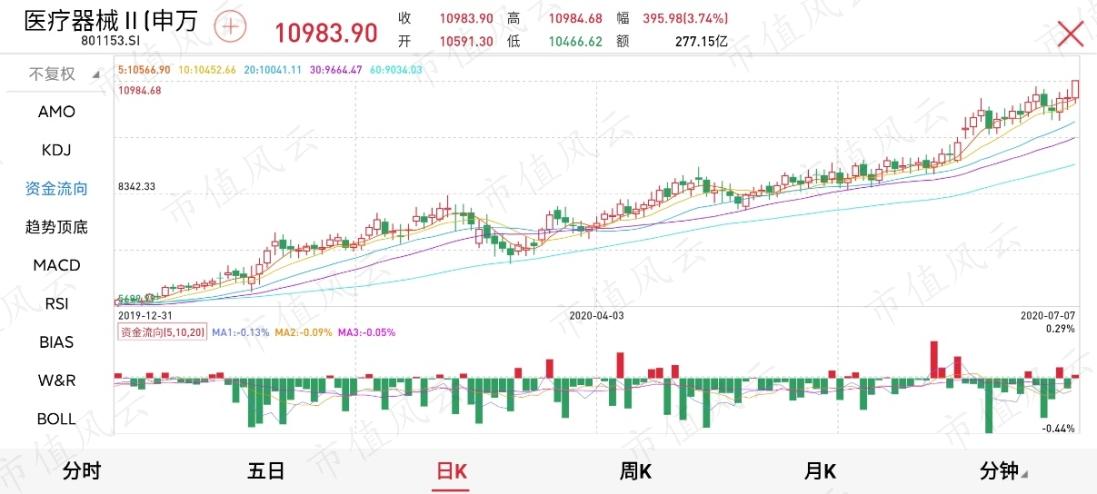Click the index name 医疗器械II(申万

point(111,20)
